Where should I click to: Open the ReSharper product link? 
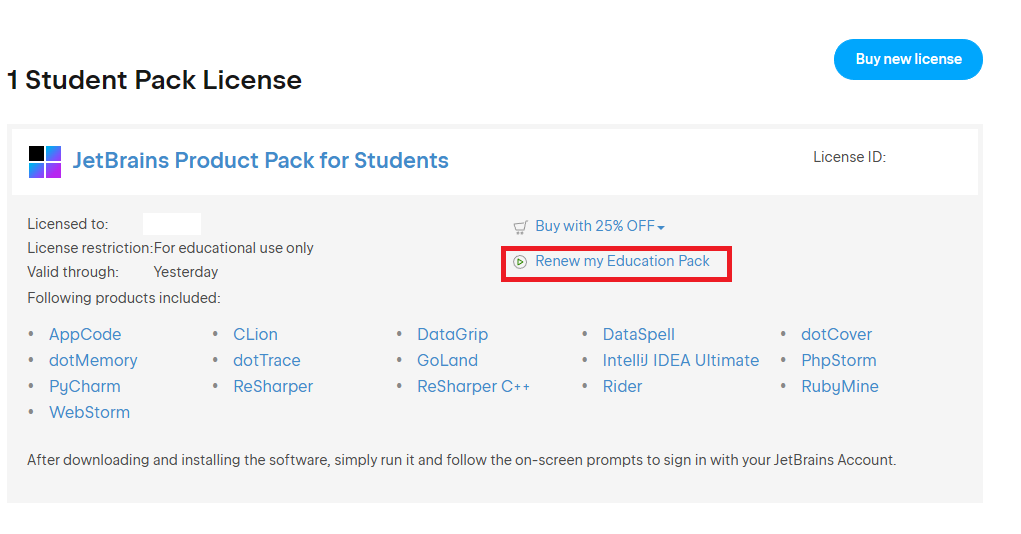point(273,386)
